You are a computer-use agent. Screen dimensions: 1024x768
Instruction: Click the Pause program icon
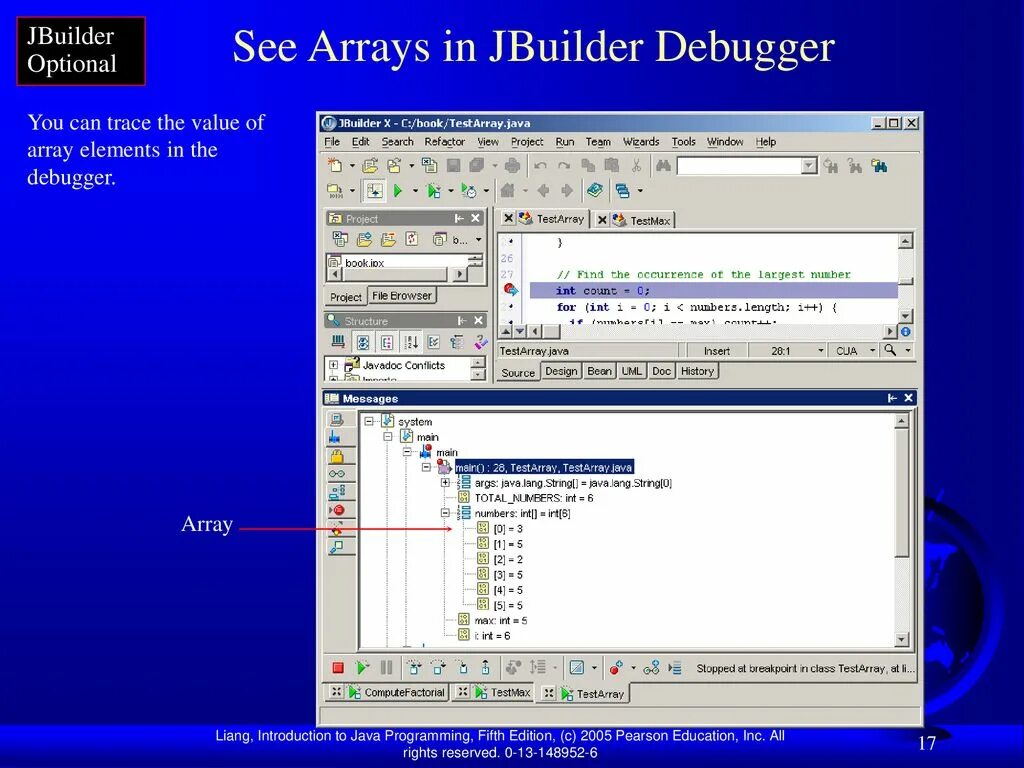(x=387, y=667)
